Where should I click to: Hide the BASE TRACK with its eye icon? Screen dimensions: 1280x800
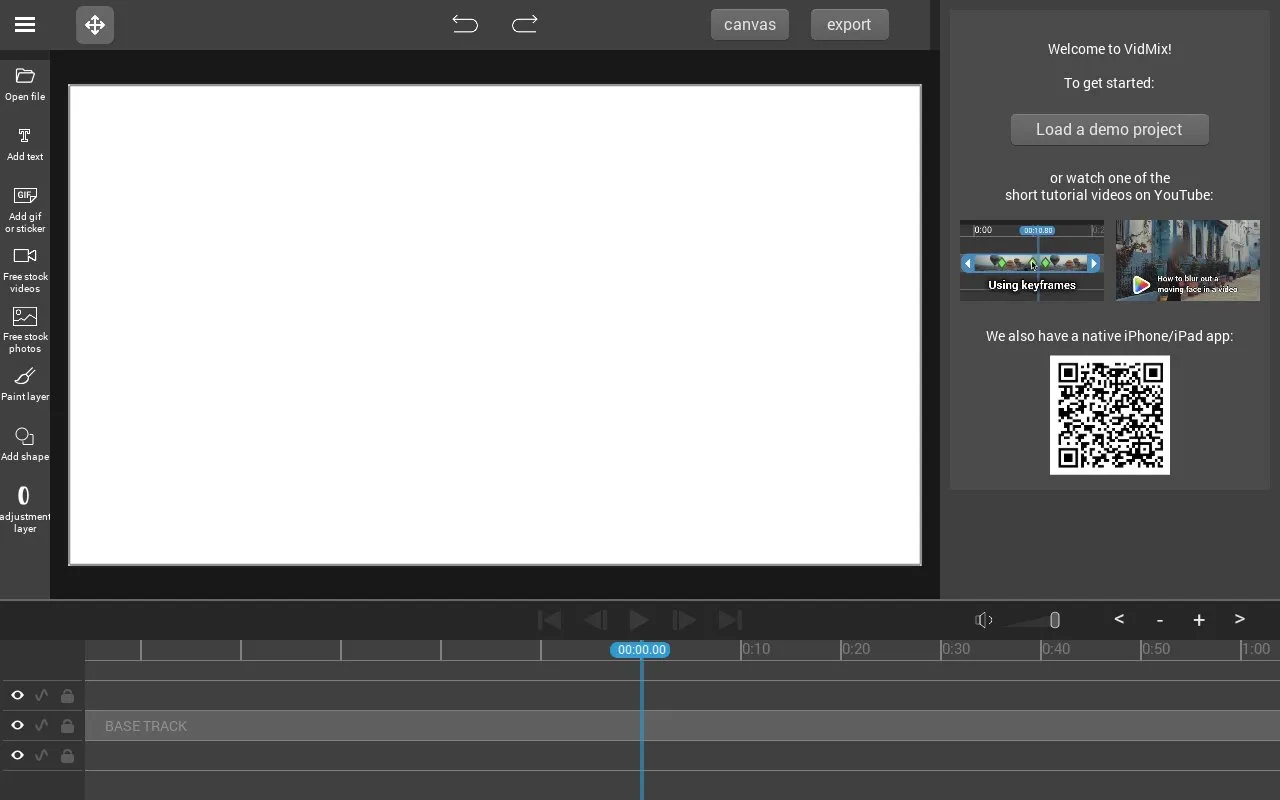pos(17,725)
